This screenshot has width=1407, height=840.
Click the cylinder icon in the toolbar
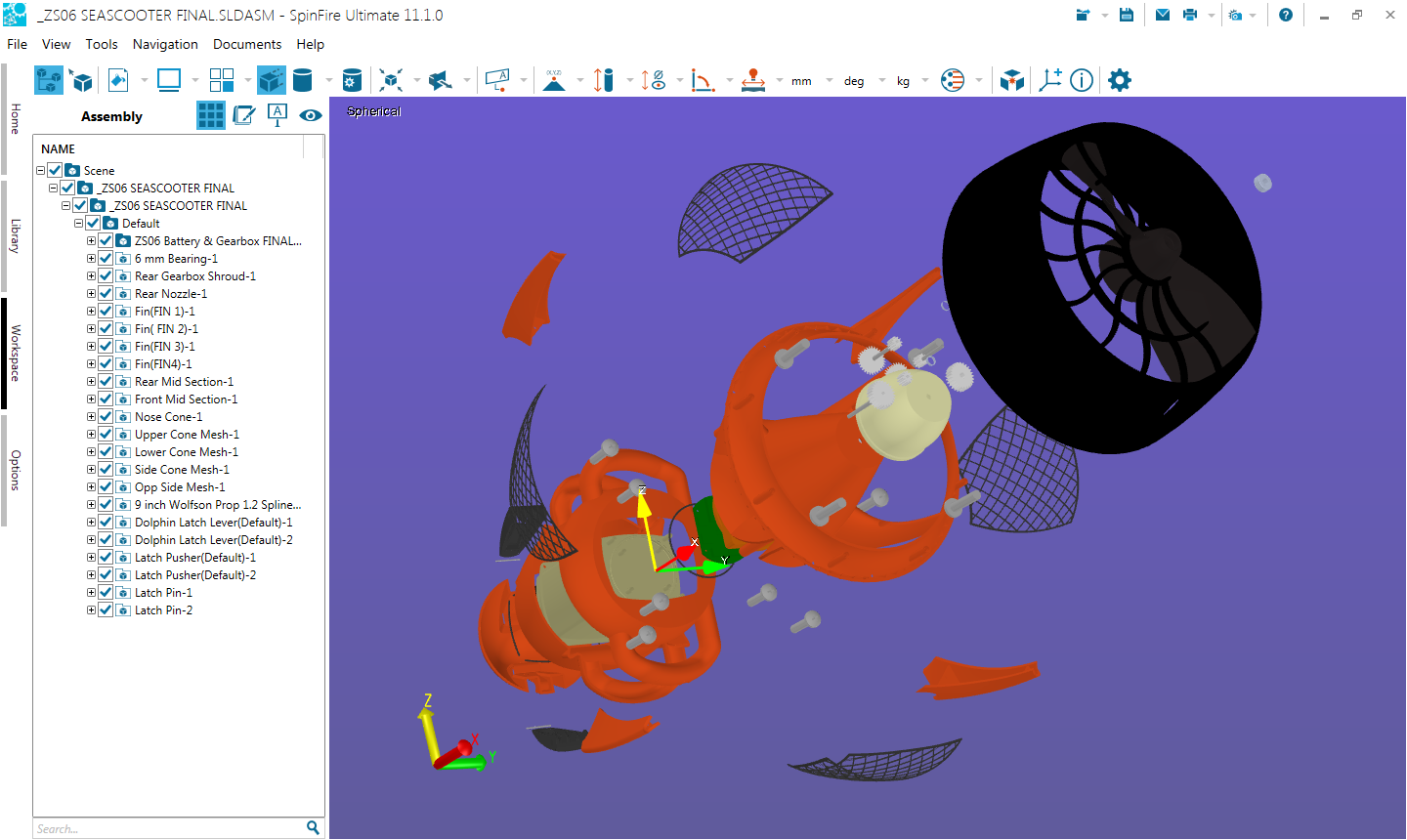pos(303,80)
